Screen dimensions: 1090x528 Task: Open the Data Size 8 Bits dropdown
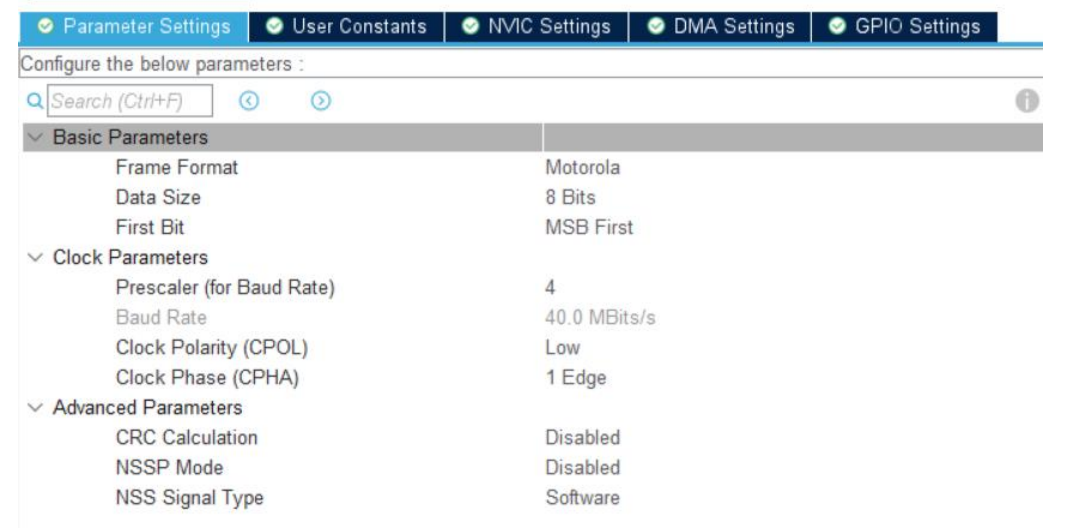[570, 197]
